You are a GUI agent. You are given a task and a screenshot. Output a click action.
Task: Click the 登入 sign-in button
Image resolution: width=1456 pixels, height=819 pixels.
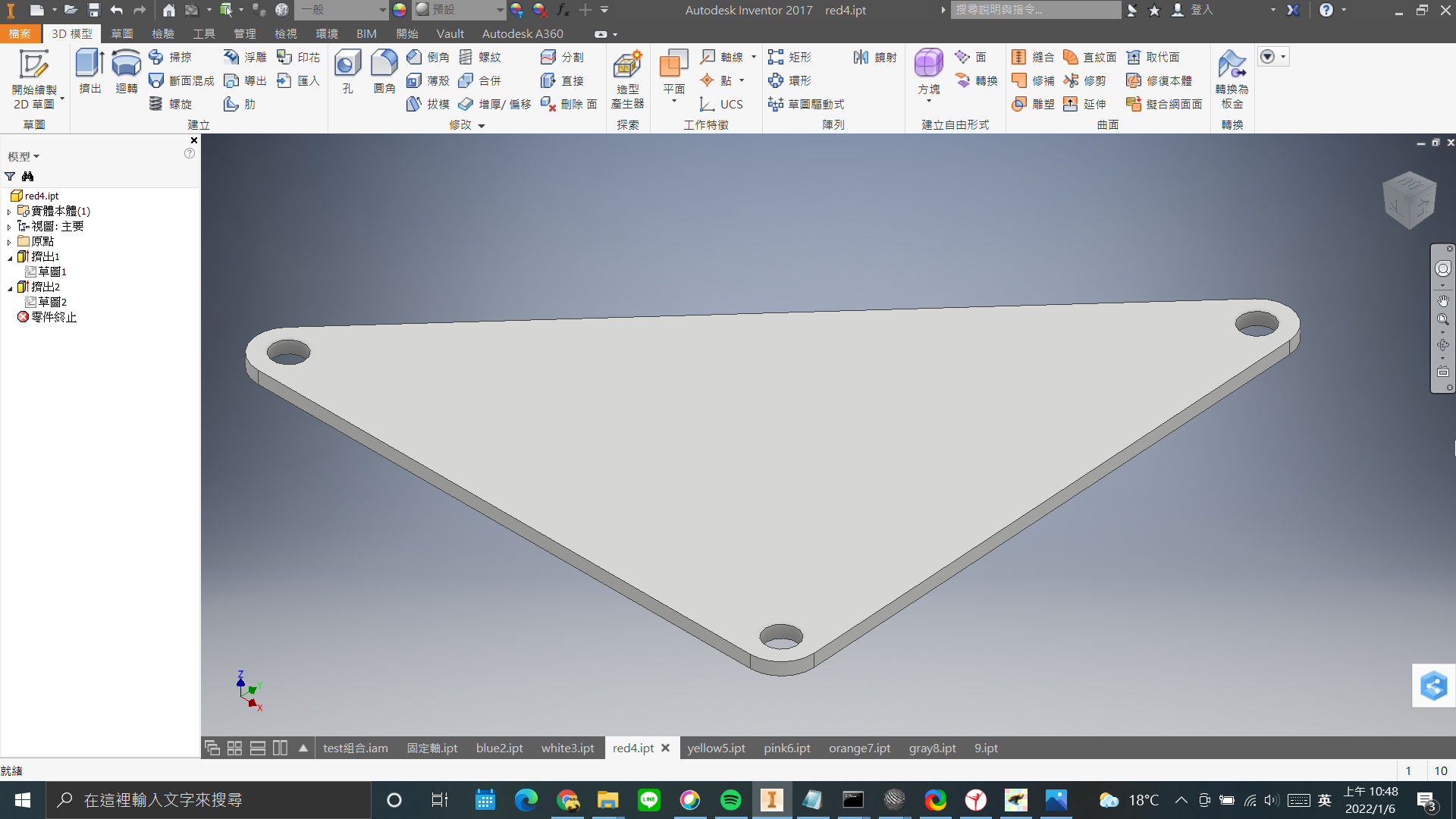pyautogui.click(x=1193, y=10)
